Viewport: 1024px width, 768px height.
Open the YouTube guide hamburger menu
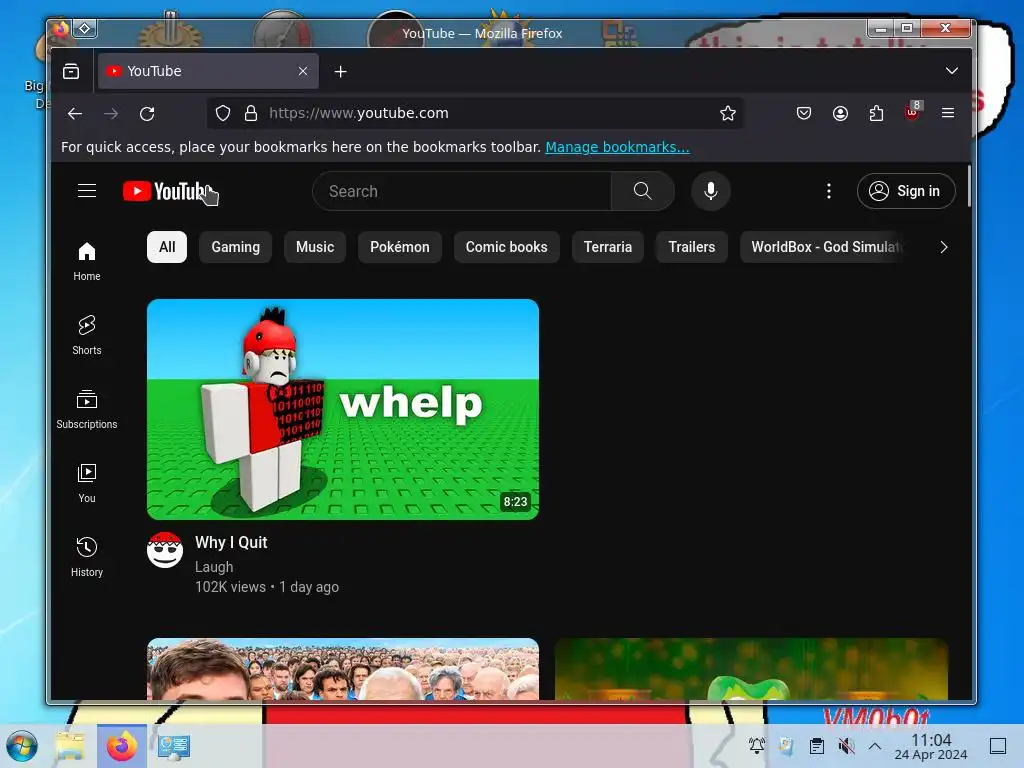pos(87,191)
